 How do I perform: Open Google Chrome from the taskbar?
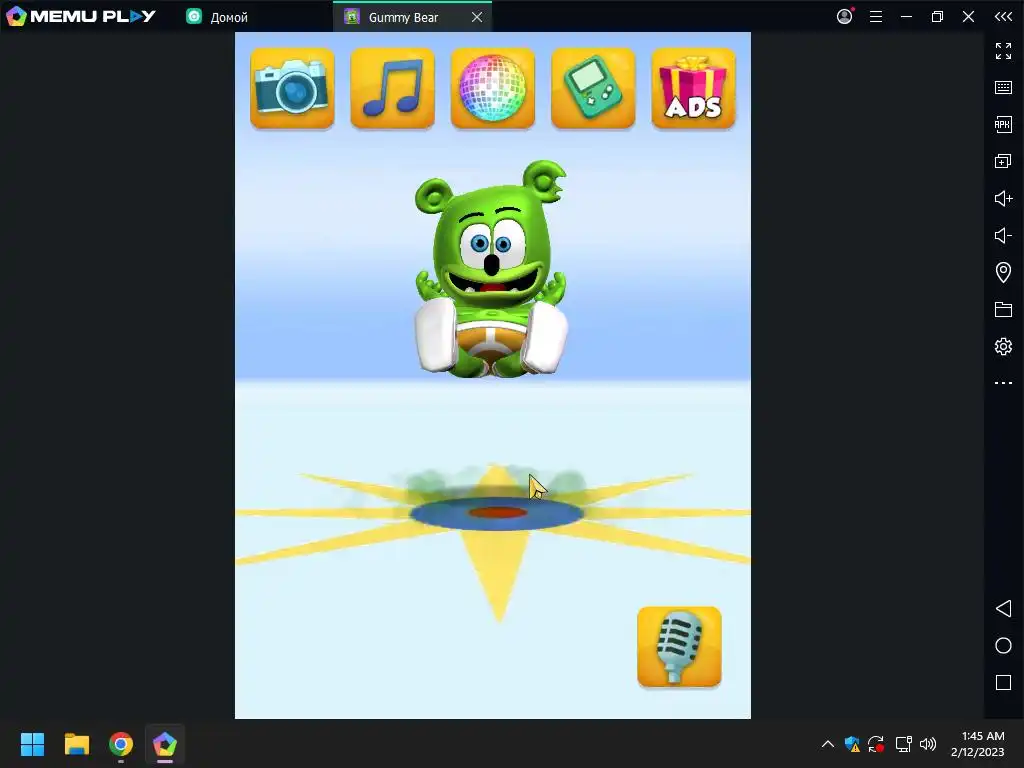pos(121,744)
